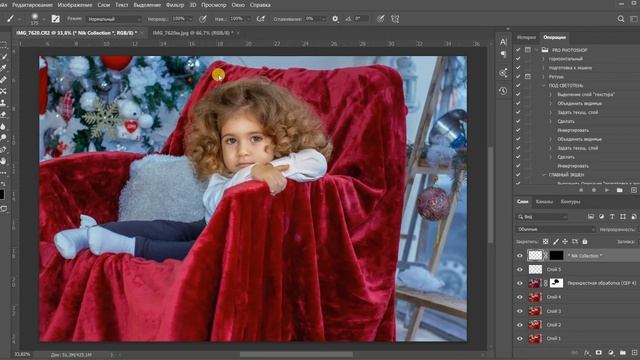Click the symmetry paint butterfly icon
640x360 pixels.
(x=395, y=19)
